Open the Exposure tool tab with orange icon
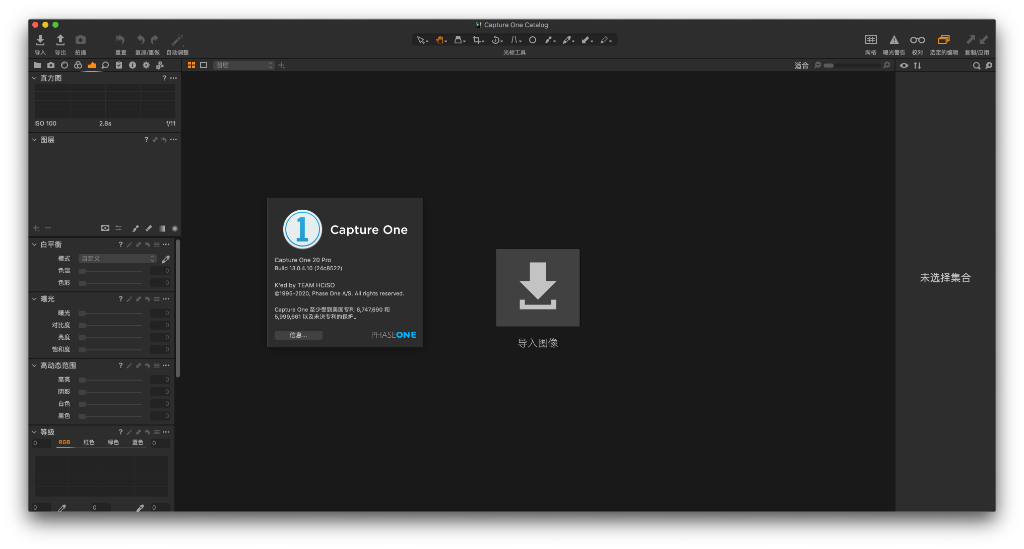 coord(91,65)
